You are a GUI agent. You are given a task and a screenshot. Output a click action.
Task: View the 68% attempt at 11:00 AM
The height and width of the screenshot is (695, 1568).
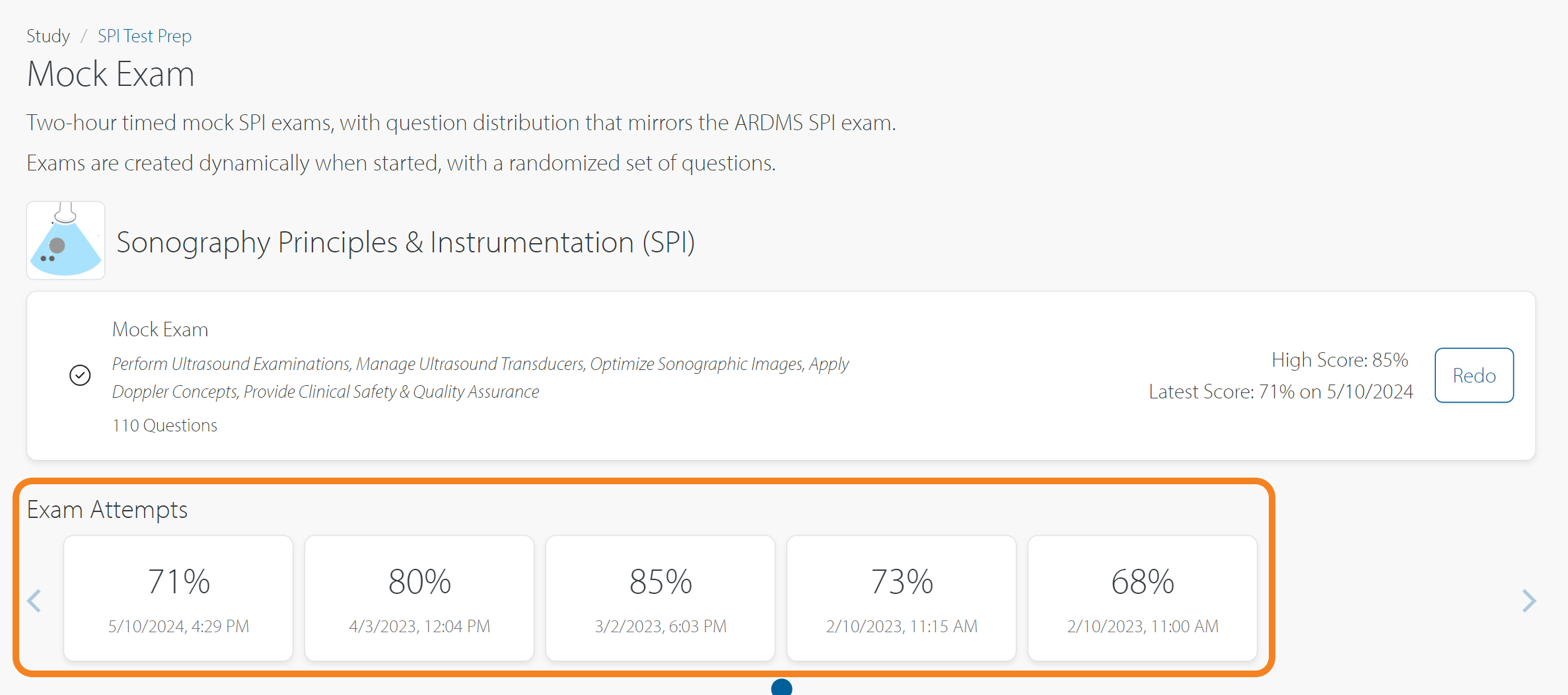[1143, 598]
